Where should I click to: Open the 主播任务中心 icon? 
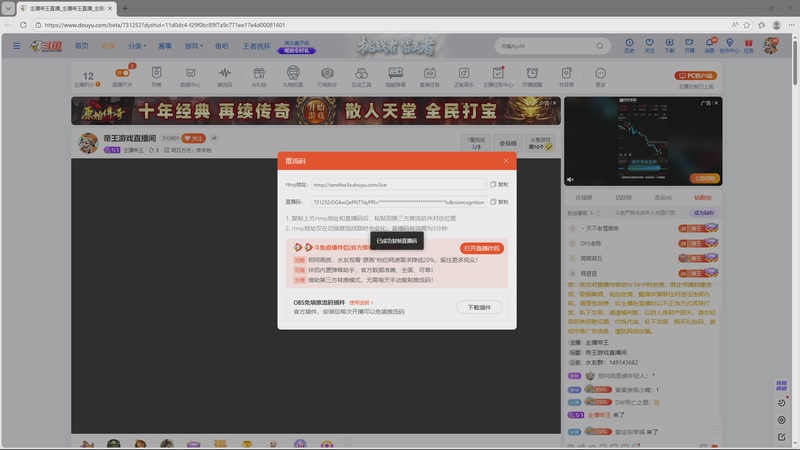(x=498, y=77)
